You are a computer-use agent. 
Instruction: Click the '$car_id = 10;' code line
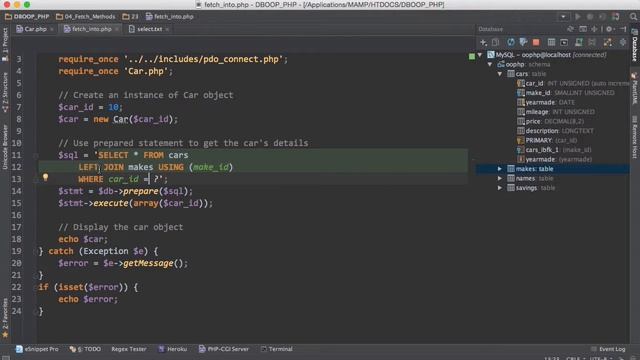[90, 107]
